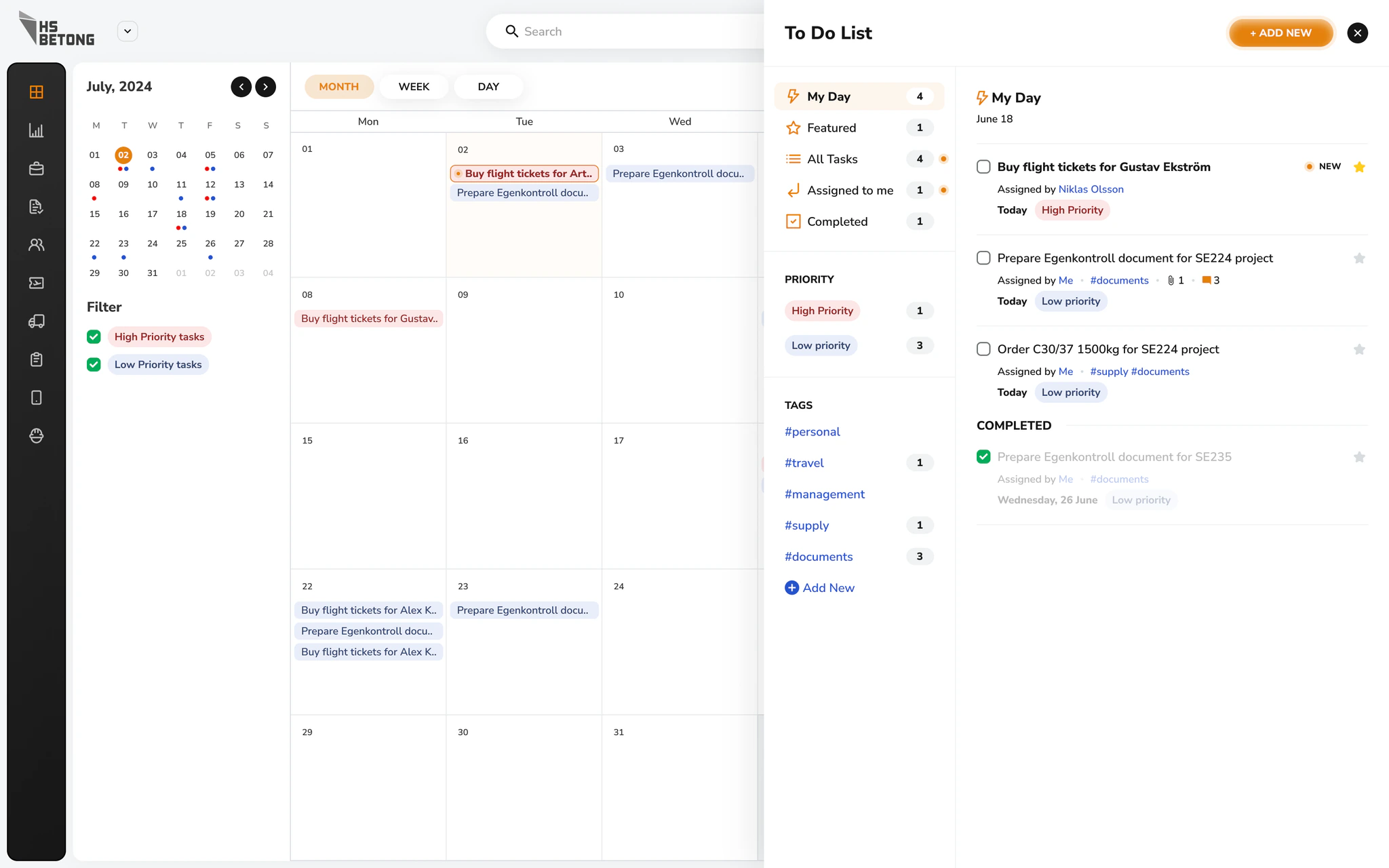The height and width of the screenshot is (868, 1389).
Task: Toggle the Low Priority tasks filter checkbox
Action: [x=94, y=365]
